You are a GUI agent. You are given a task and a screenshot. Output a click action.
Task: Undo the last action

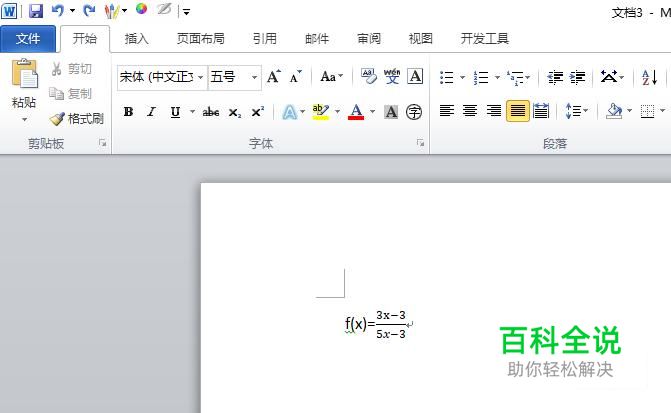(x=58, y=11)
